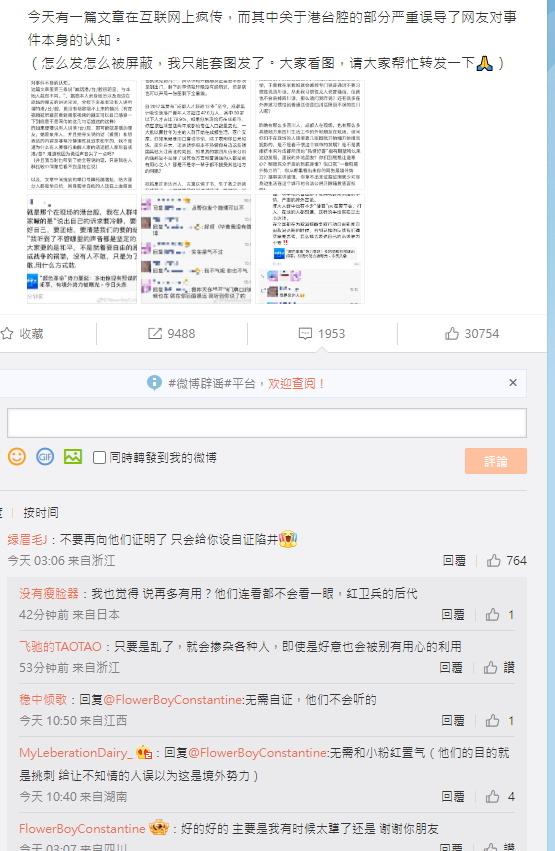Click the 評論 submit button
The height and width of the screenshot is (851, 555).
click(495, 461)
